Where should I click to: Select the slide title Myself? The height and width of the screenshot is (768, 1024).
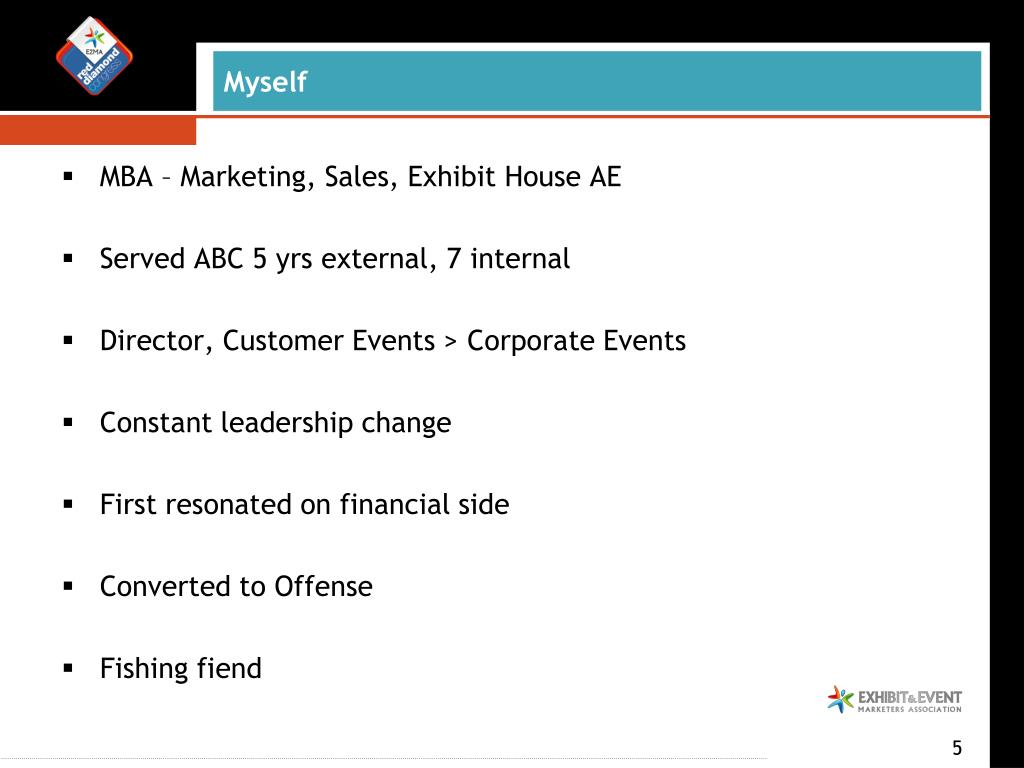(x=264, y=82)
